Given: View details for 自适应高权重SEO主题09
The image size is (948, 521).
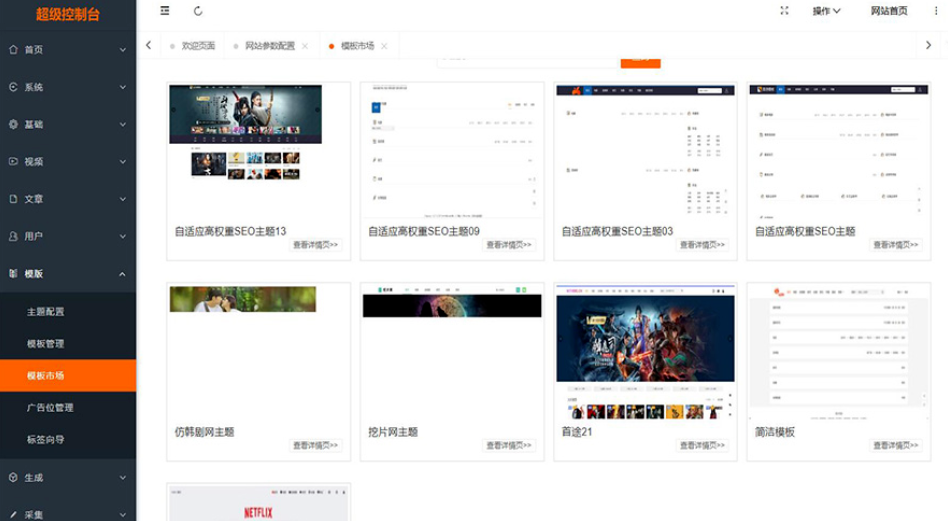Looking at the screenshot, I should coord(509,245).
